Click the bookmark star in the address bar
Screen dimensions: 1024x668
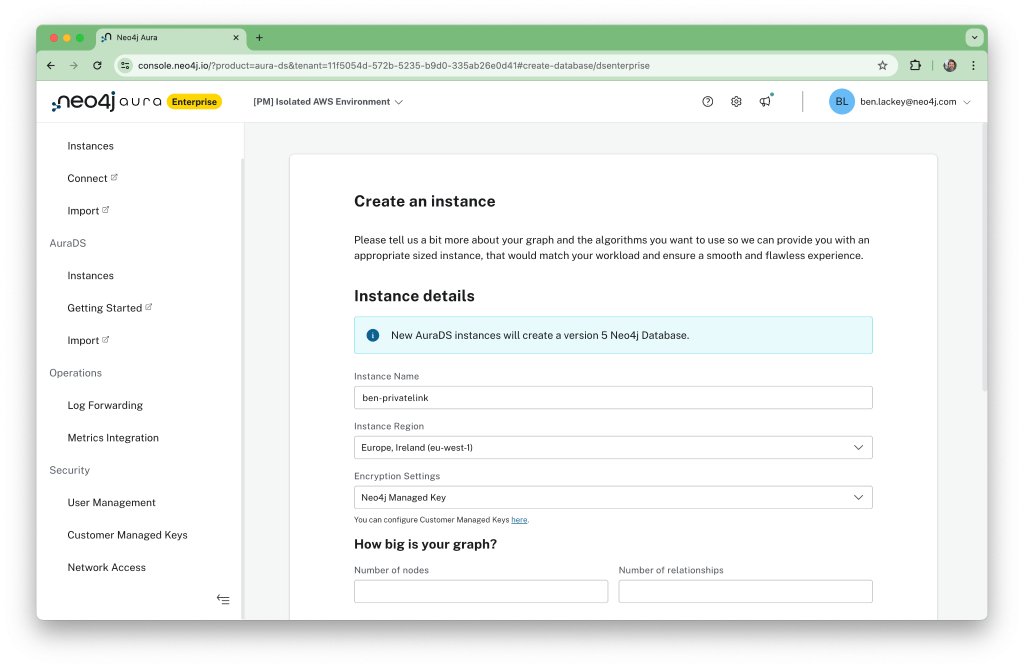tap(882, 64)
